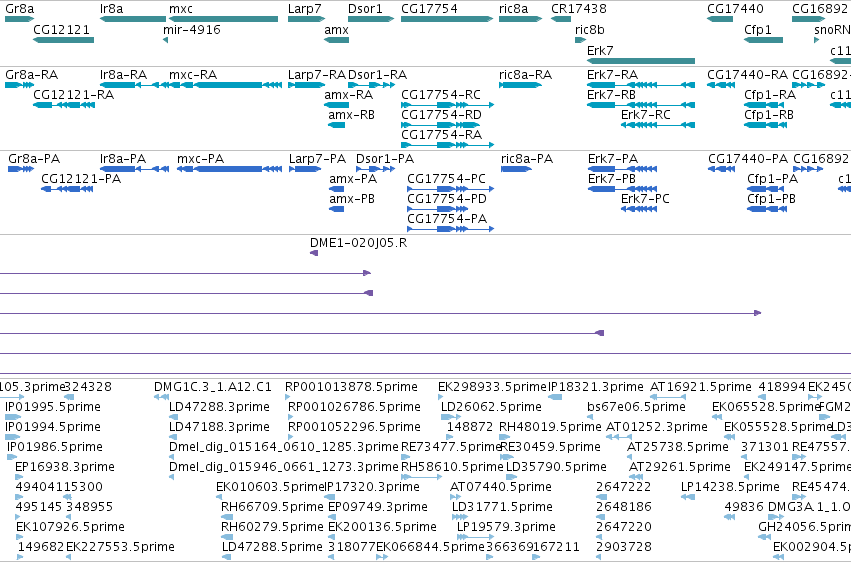The height and width of the screenshot is (562, 851).
Task: Select the CR17438 gene label
Action: pyautogui.click(x=579, y=9)
